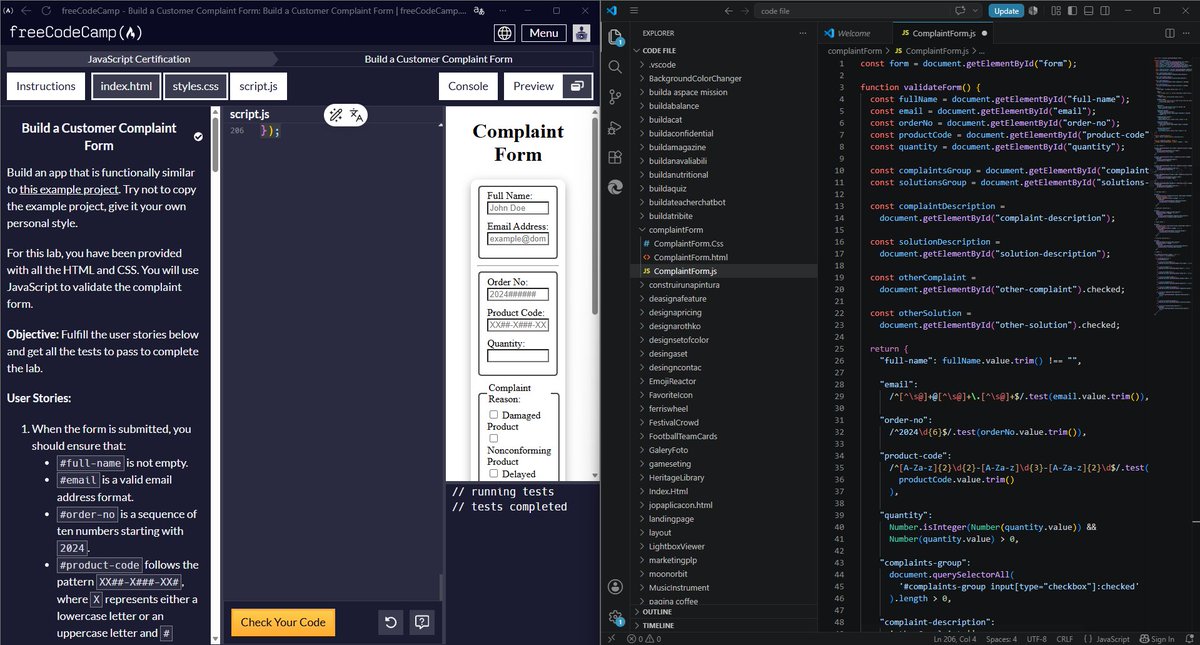The width and height of the screenshot is (1200, 645).
Task: Click the VS Code Update button
Action: [1006, 11]
